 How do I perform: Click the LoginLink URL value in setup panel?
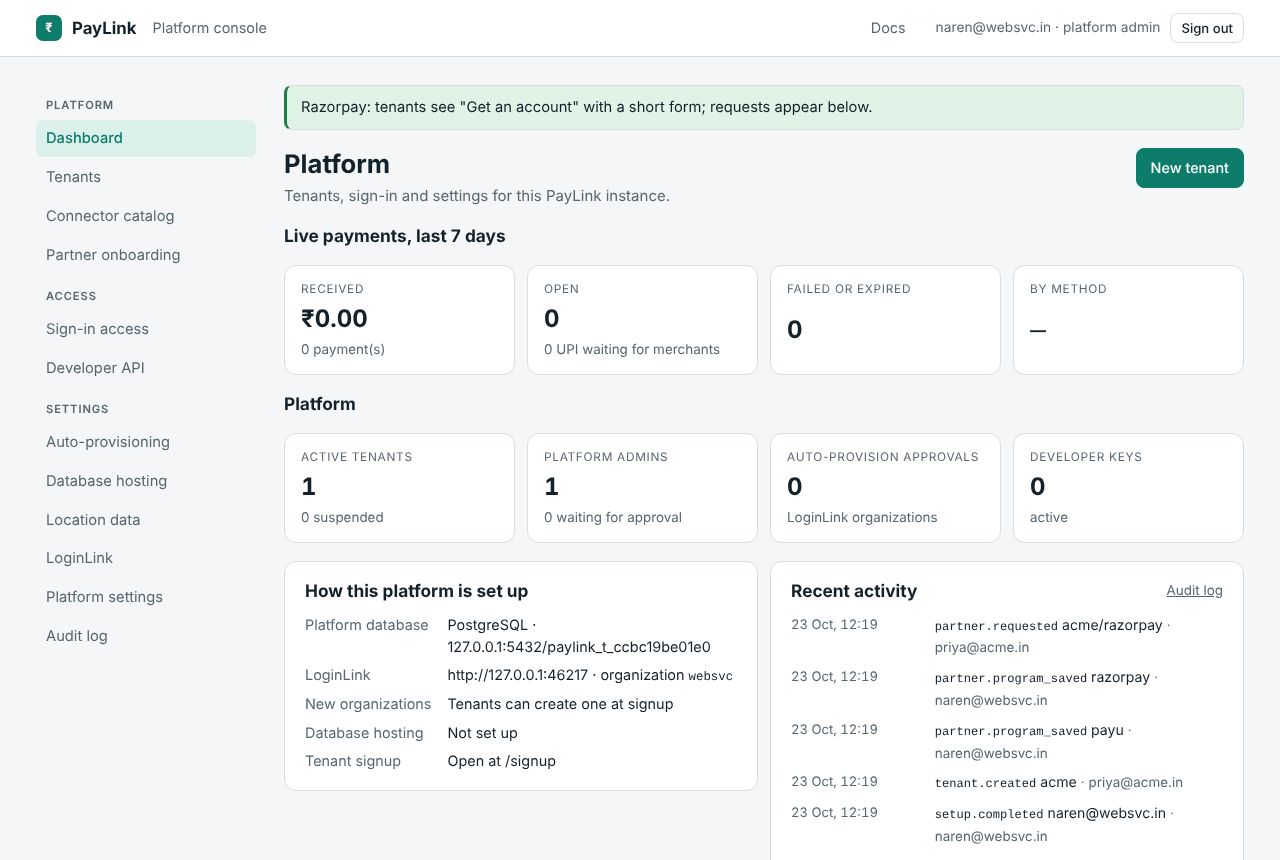(x=590, y=675)
